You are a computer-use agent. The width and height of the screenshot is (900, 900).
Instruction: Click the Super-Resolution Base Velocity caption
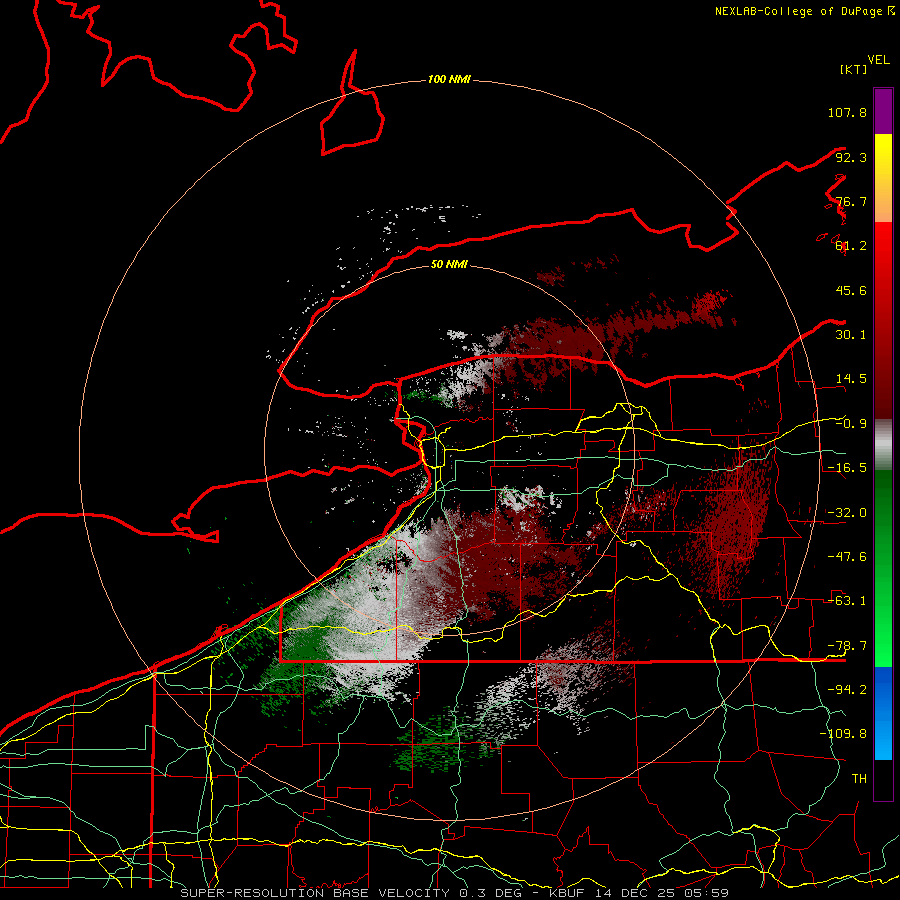(455, 893)
